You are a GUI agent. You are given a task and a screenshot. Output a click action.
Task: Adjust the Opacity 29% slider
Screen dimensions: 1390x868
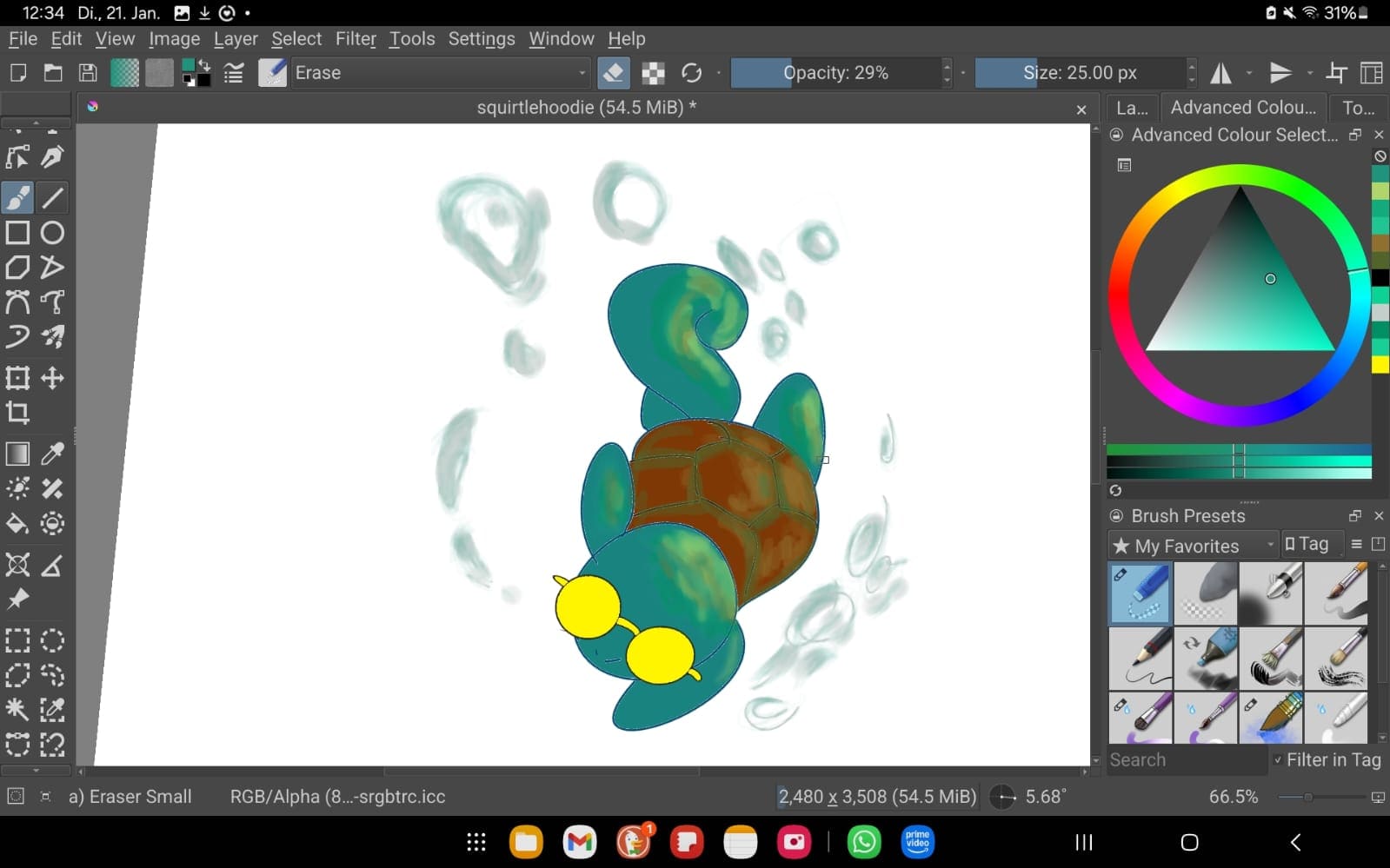pos(835,73)
